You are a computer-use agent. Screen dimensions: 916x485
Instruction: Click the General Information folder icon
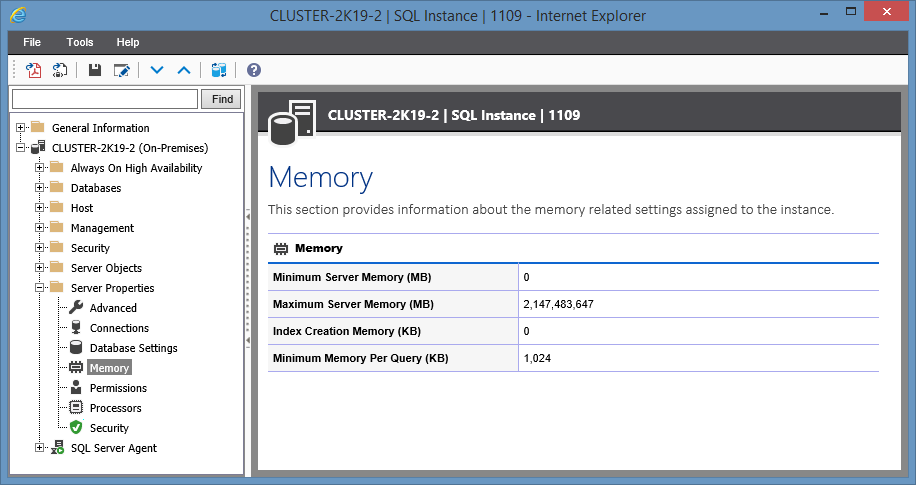pyautogui.click(x=38, y=127)
